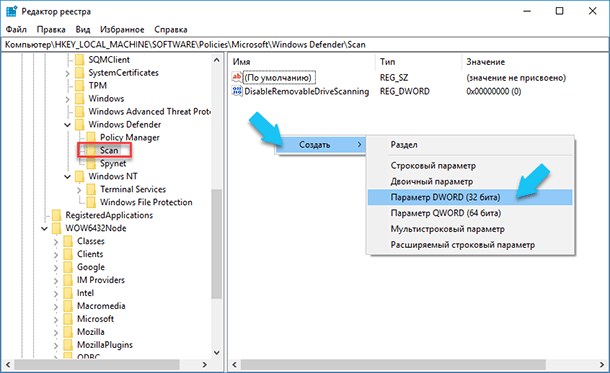610x373 pixels.
Task: Click the SQMClient folder icon
Action: [80, 60]
